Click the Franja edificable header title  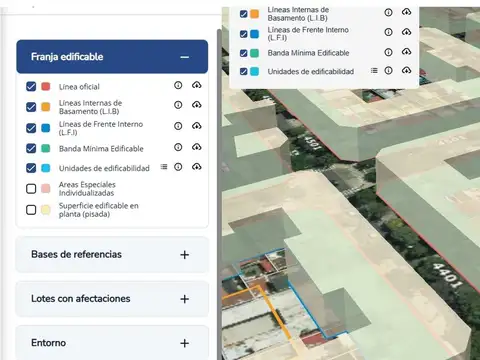(67, 57)
